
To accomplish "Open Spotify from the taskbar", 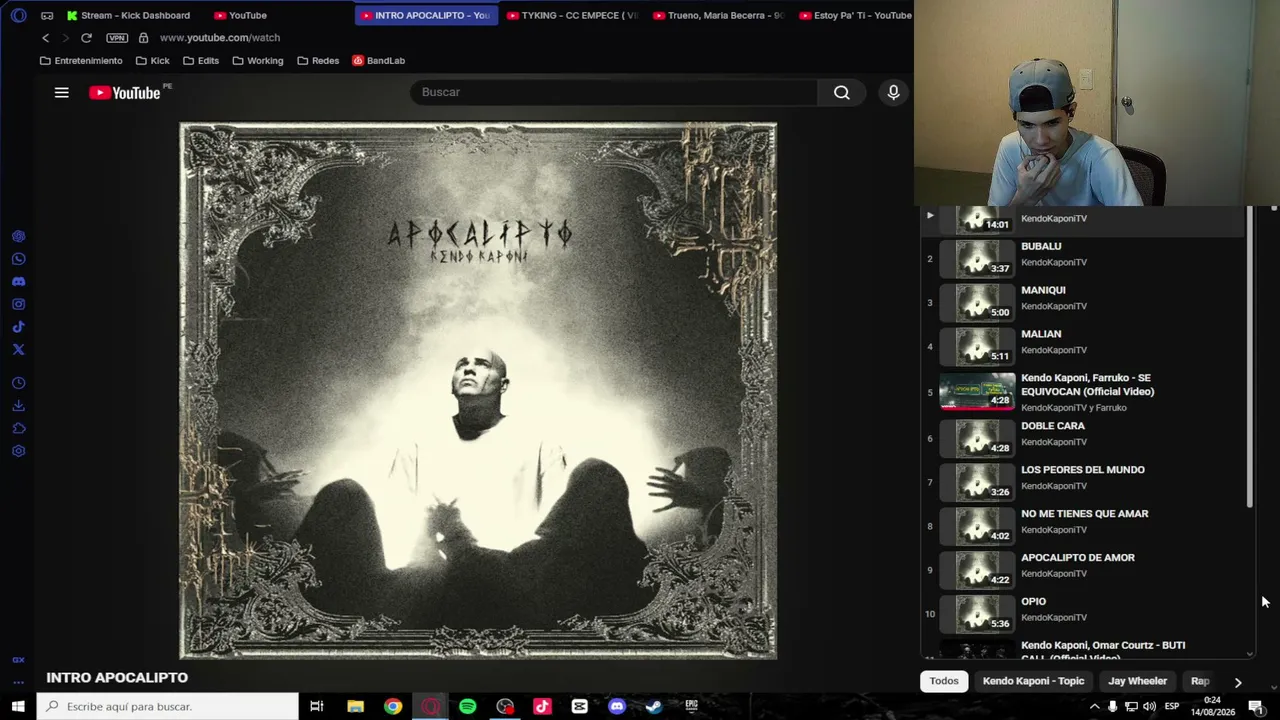I will click(467, 706).
